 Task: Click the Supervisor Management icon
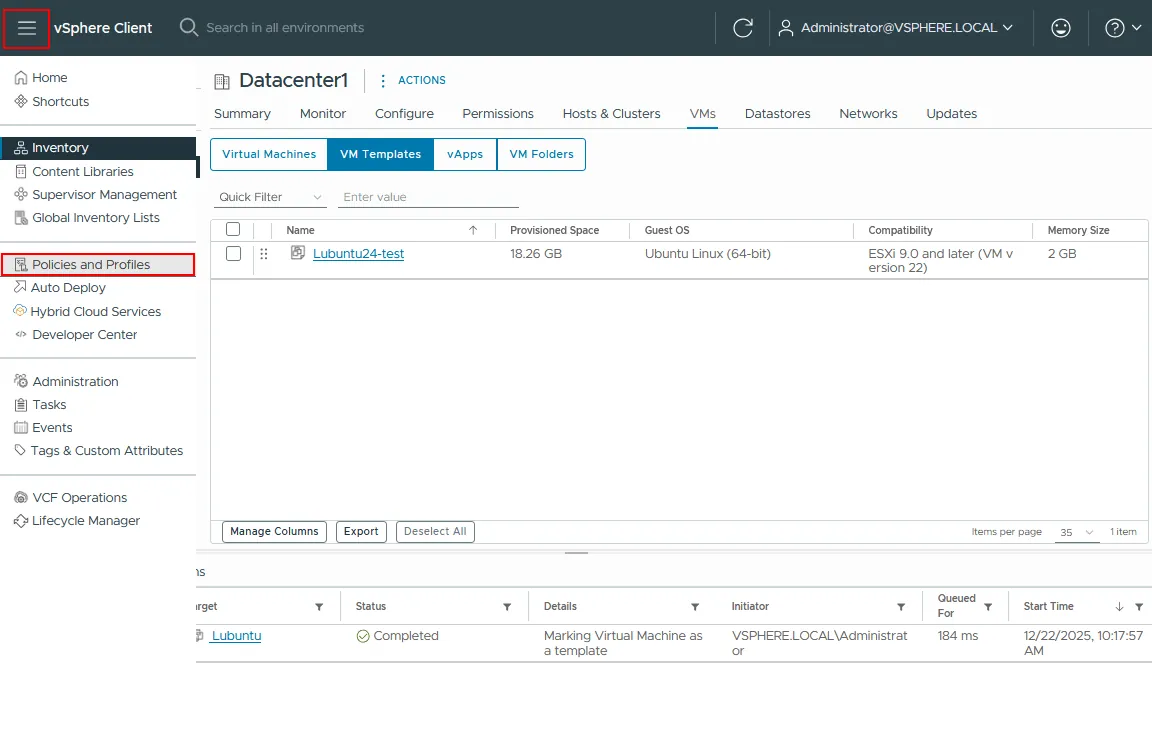click(21, 194)
